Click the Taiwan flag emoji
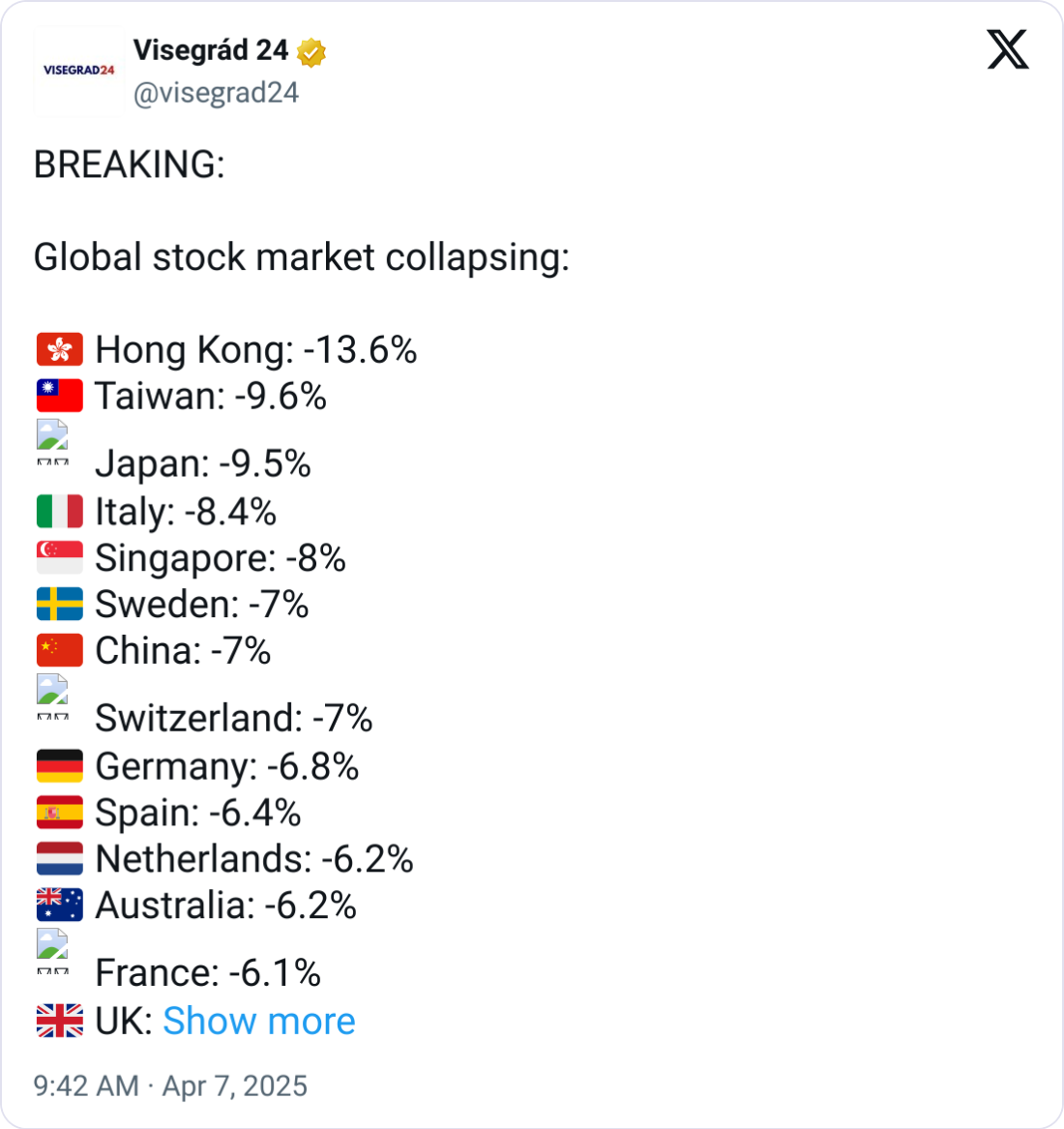Screen dimensions: 1064x1129 pos(60,396)
